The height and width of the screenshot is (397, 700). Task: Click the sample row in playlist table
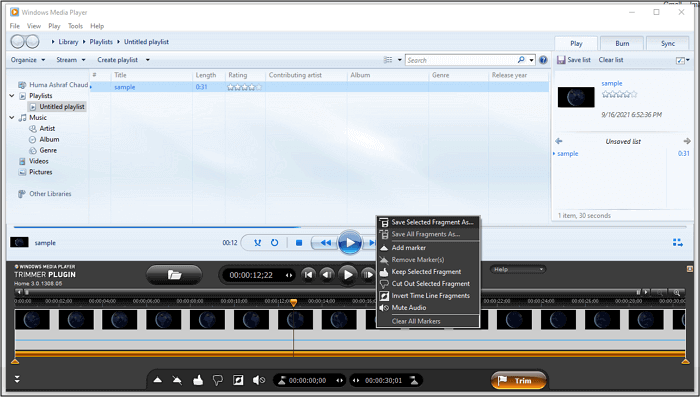320,87
